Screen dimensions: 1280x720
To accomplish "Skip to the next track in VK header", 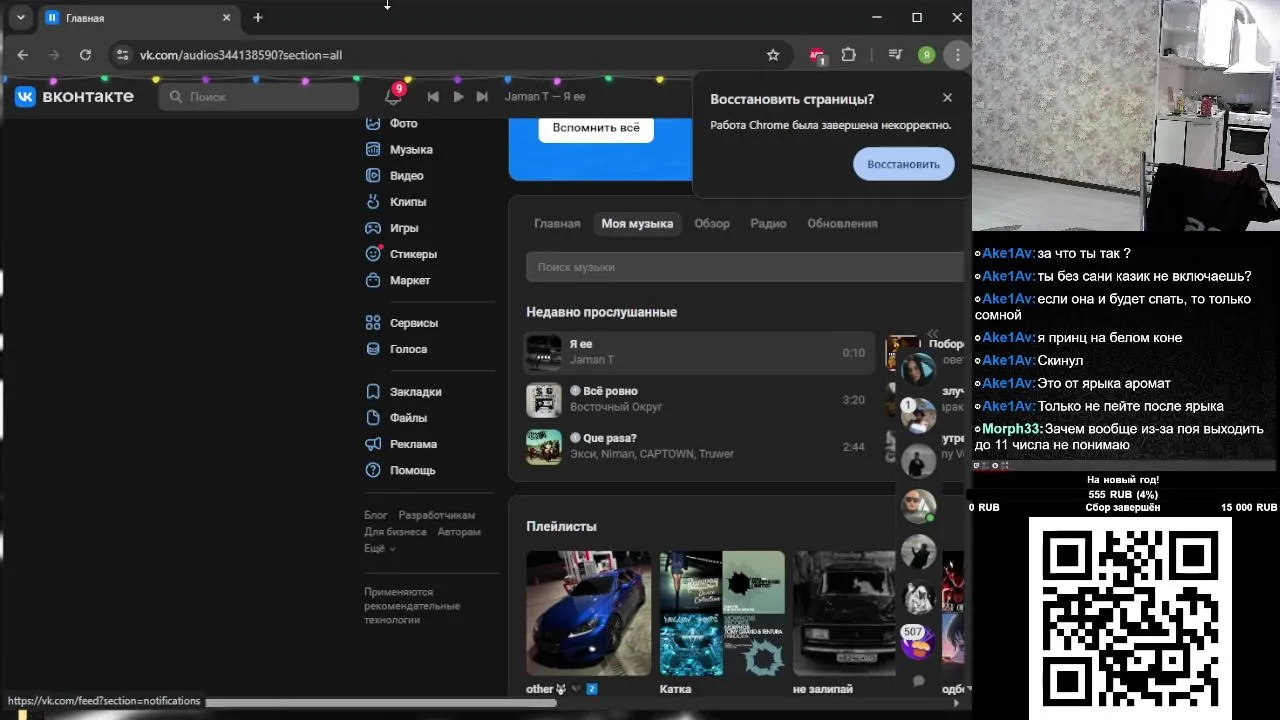I will pyautogui.click(x=482, y=96).
